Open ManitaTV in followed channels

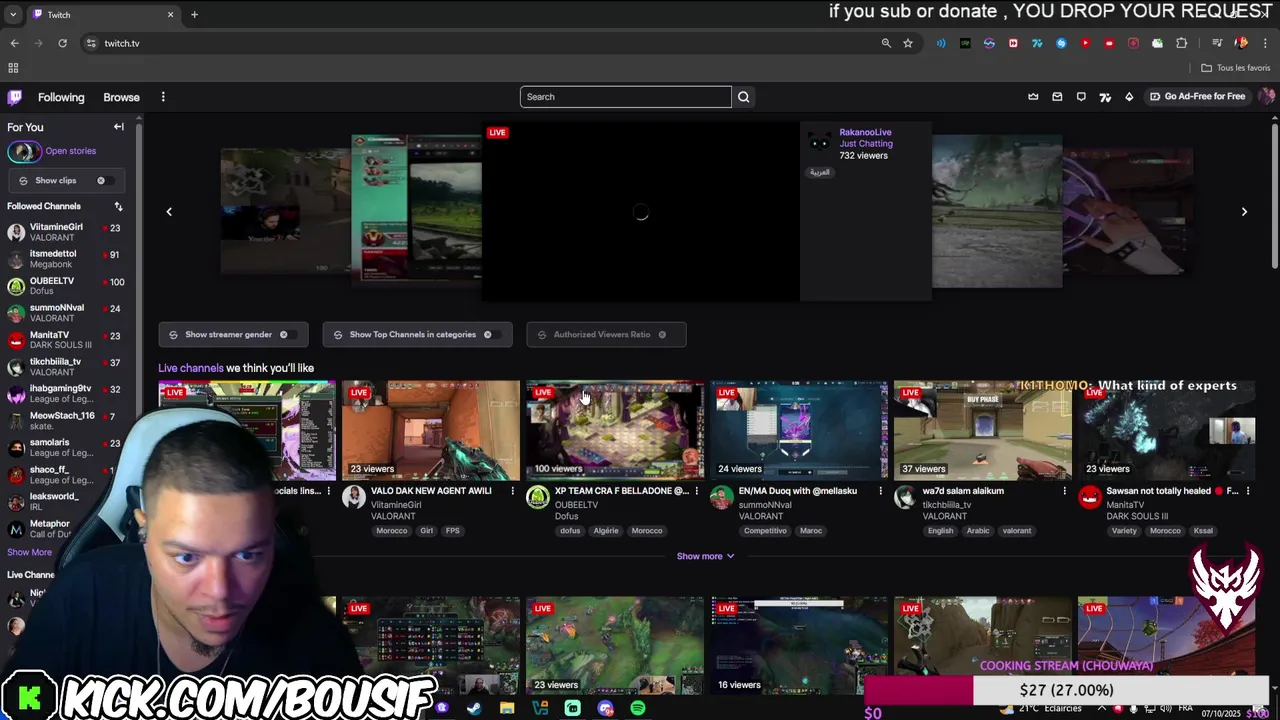63,340
